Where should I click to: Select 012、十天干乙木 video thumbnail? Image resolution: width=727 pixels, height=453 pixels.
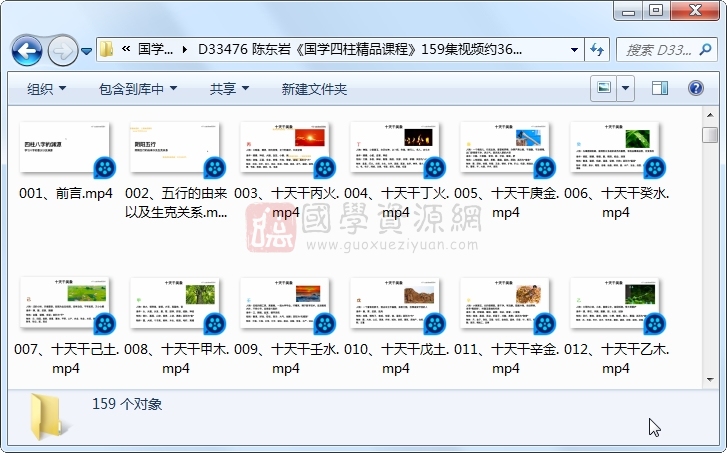point(616,305)
